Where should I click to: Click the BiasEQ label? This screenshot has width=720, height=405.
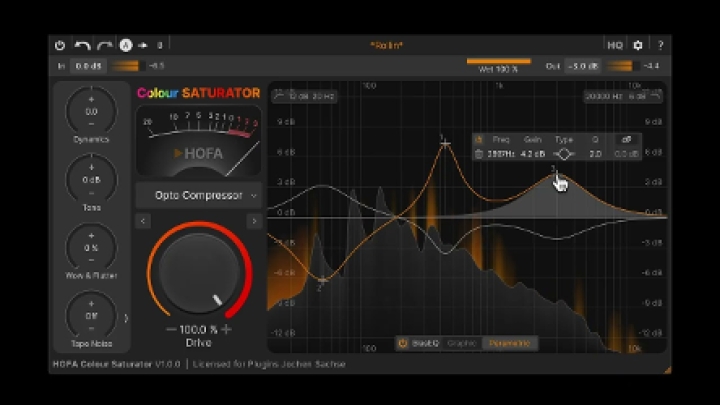(x=425, y=343)
